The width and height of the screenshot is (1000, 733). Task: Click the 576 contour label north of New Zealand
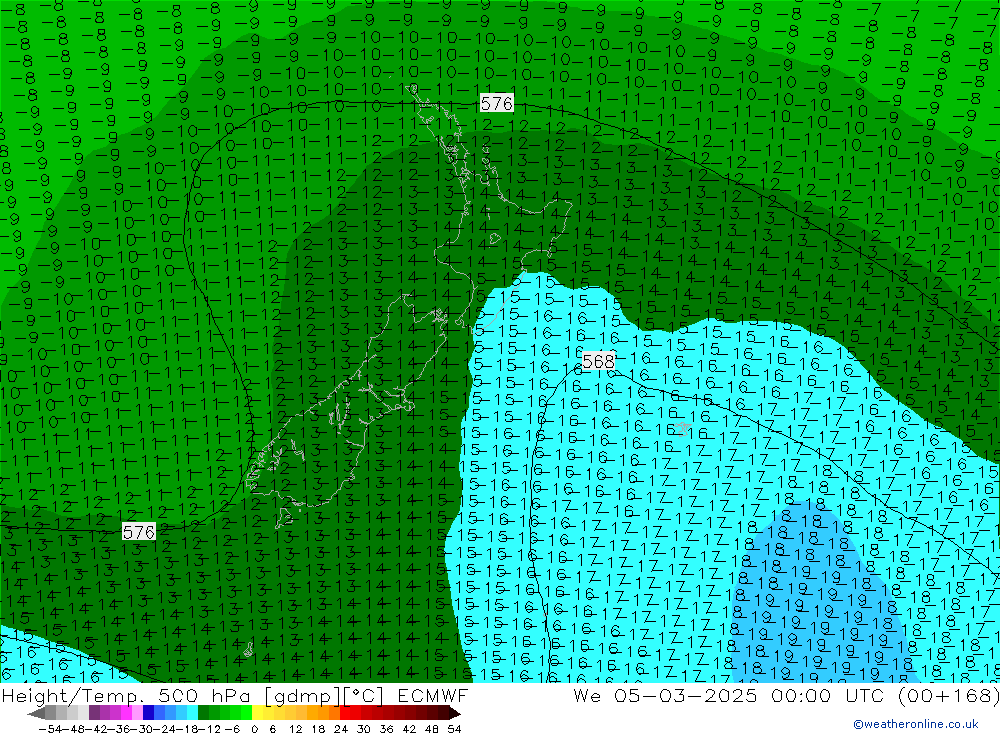[x=496, y=103]
